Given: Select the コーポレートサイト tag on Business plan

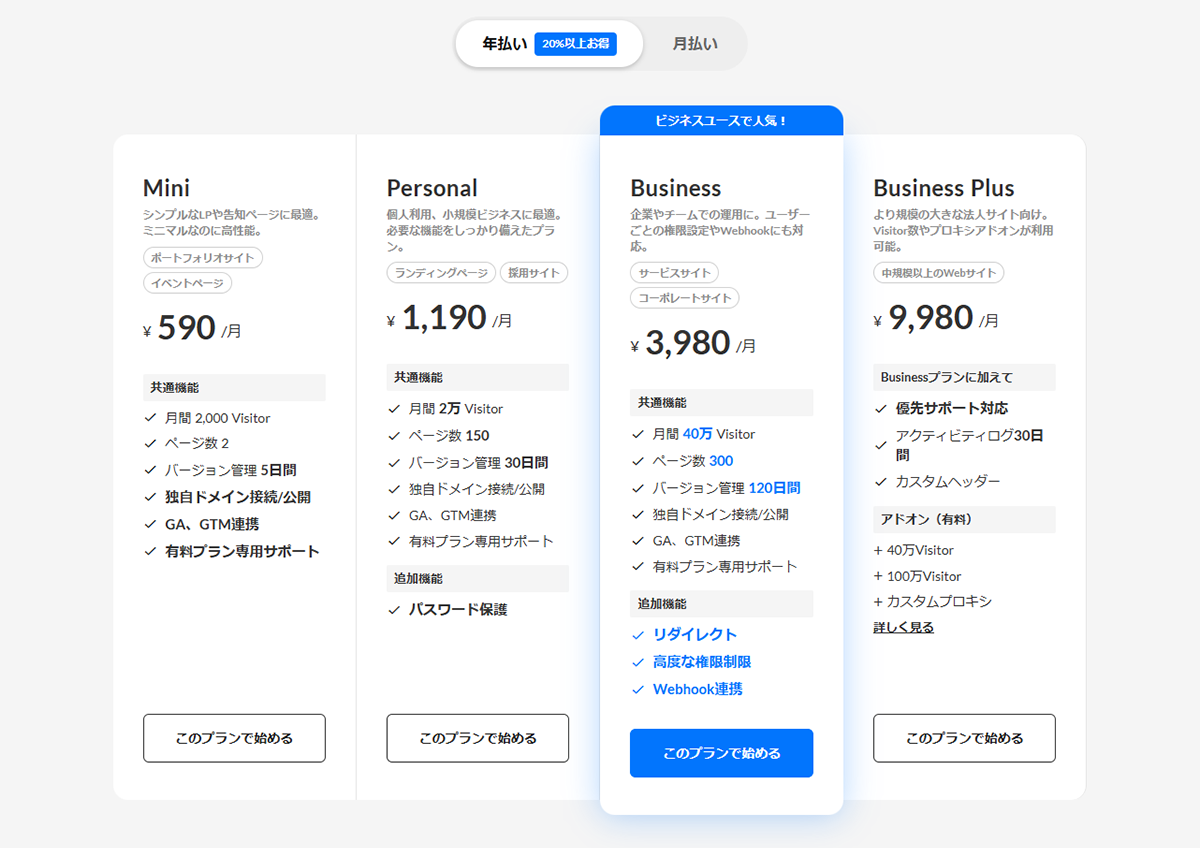Looking at the screenshot, I should tap(684, 297).
